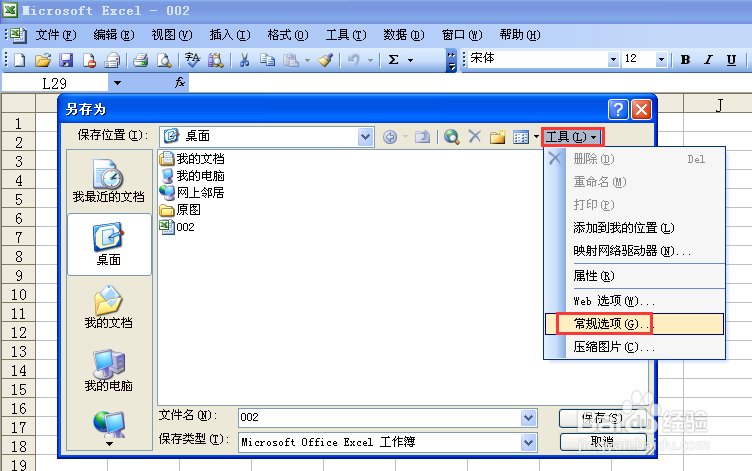Select 压缩图片(C) menu entry
The width and height of the screenshot is (752, 471).
point(634,347)
